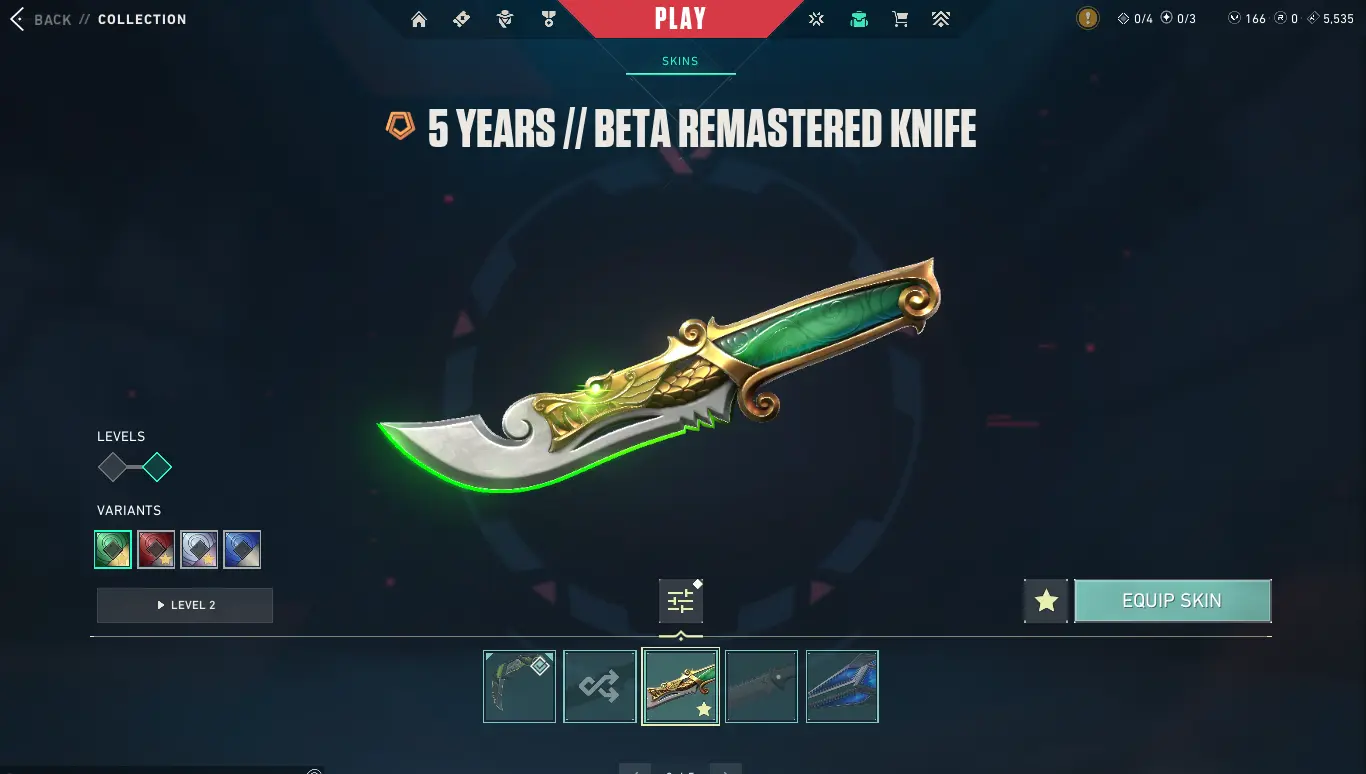Open the filter sliders icon
This screenshot has height=774, width=1366.
(x=681, y=601)
